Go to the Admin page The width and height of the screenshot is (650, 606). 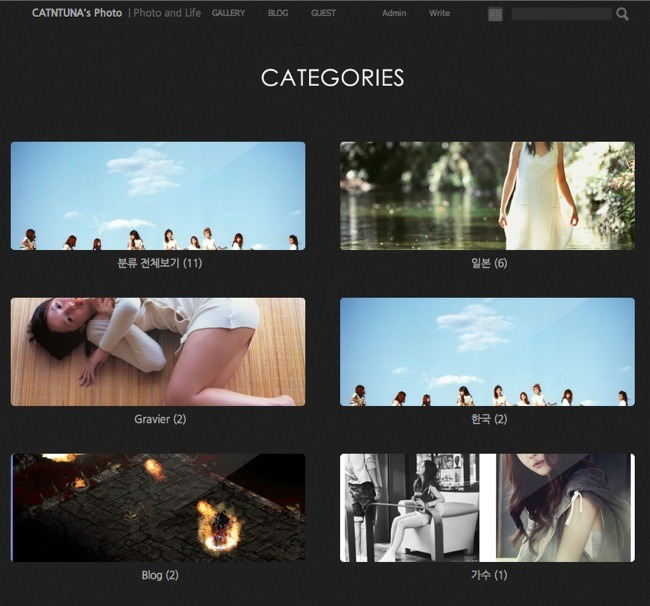point(394,13)
